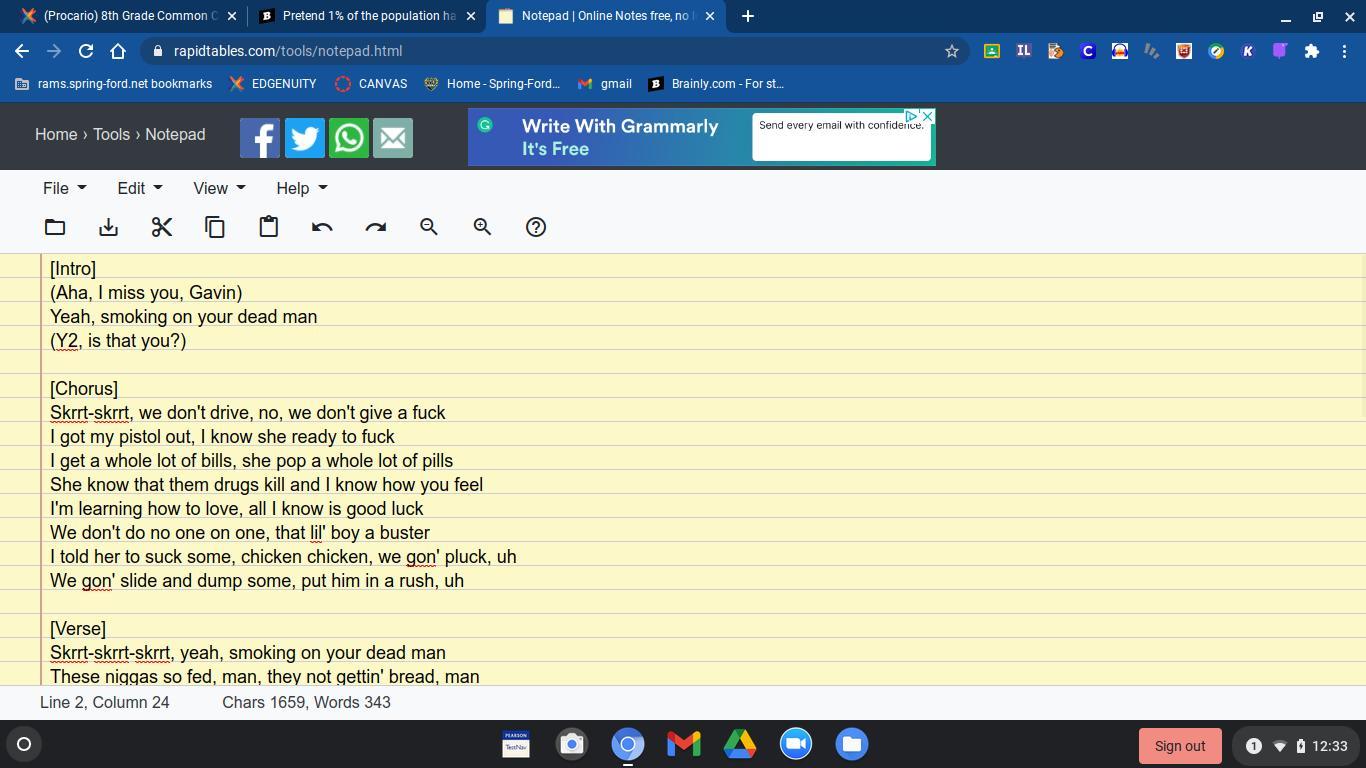Open the Camera app in the shelf

[572, 744]
